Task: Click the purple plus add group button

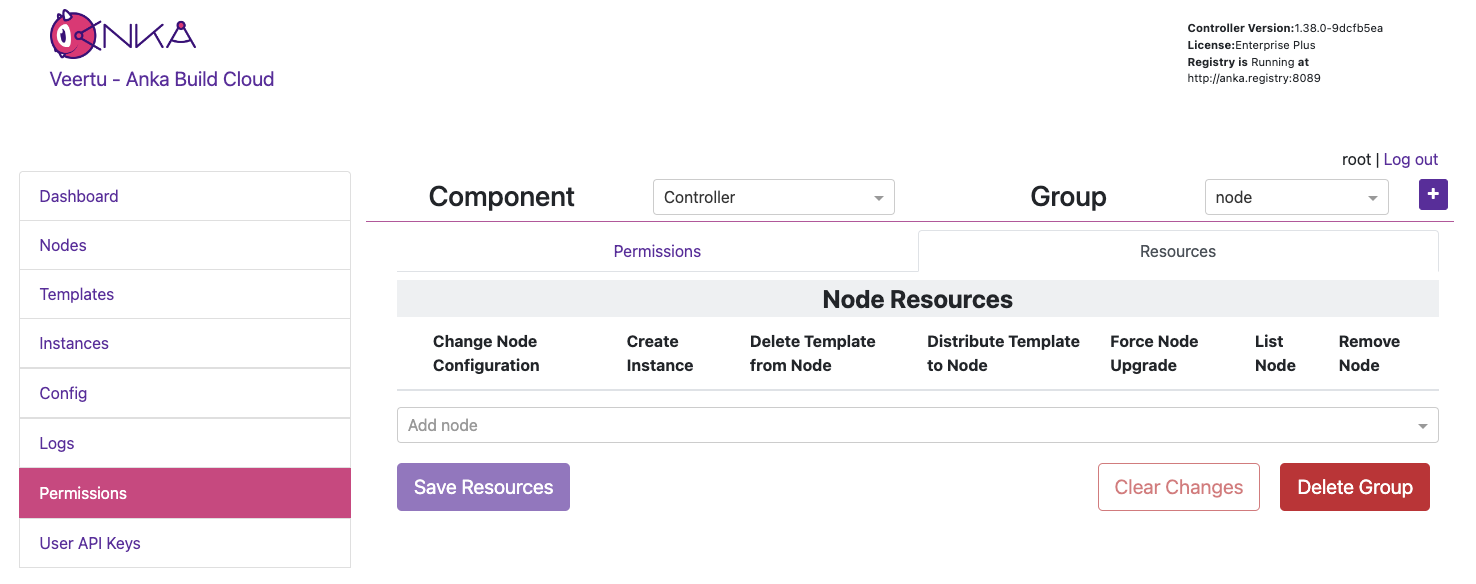Action: coord(1432,195)
